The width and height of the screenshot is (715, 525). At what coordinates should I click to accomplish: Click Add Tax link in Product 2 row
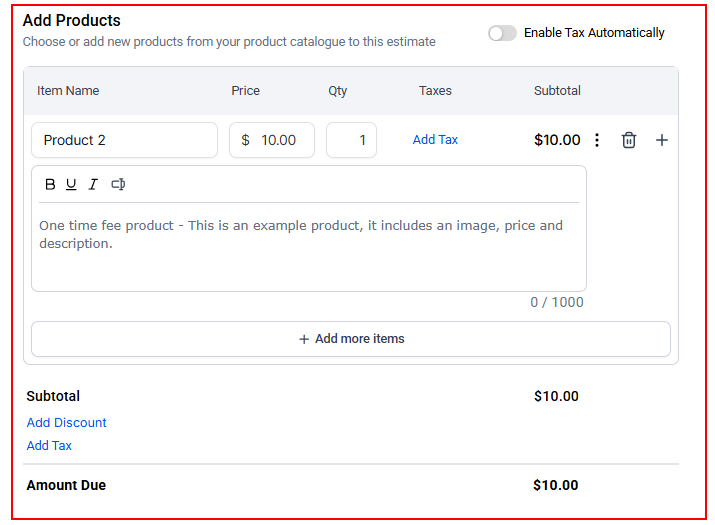coord(435,140)
